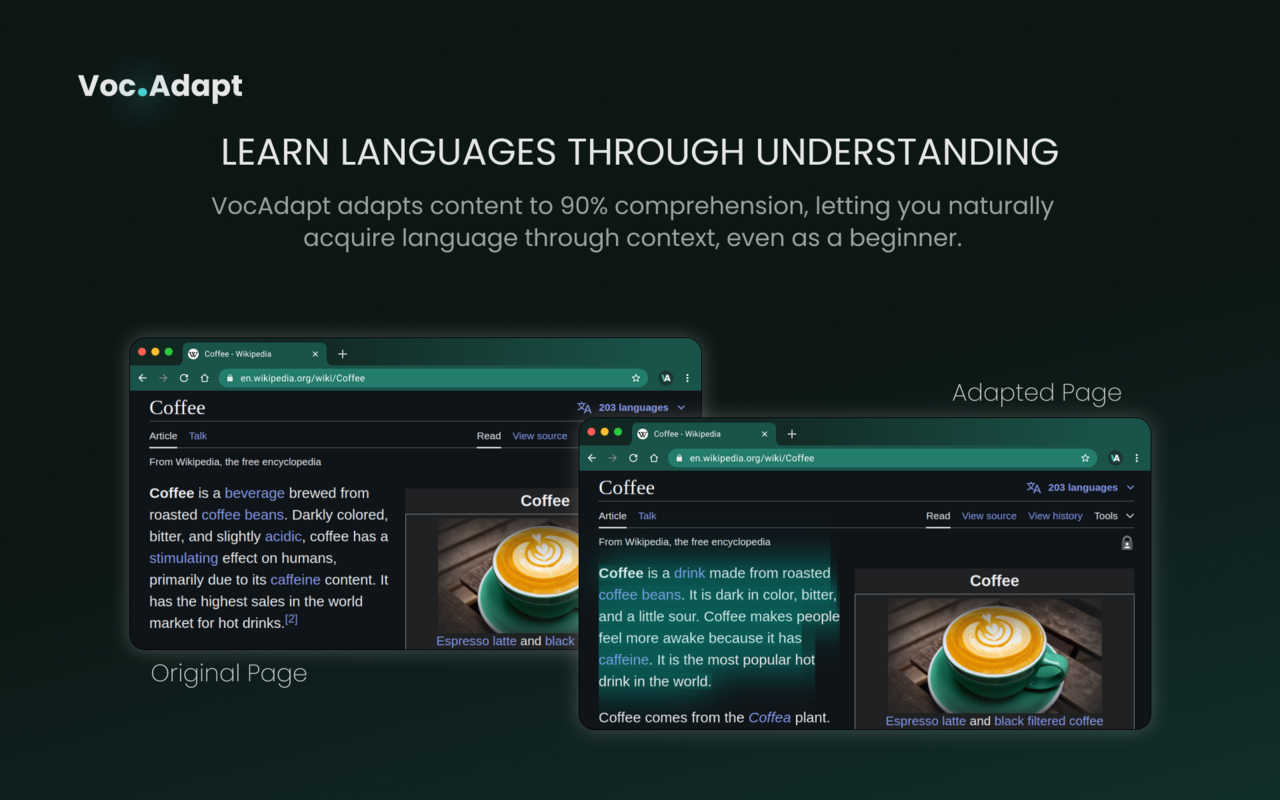Open Chrome's three-dot menu
The height and width of the screenshot is (800, 1280).
[x=1137, y=457]
